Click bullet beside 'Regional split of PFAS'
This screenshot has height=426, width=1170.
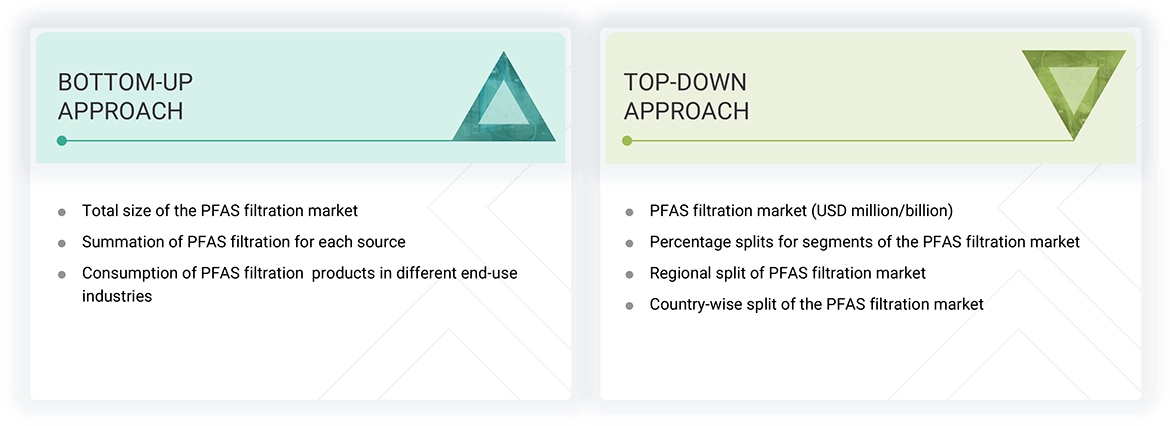click(x=629, y=274)
